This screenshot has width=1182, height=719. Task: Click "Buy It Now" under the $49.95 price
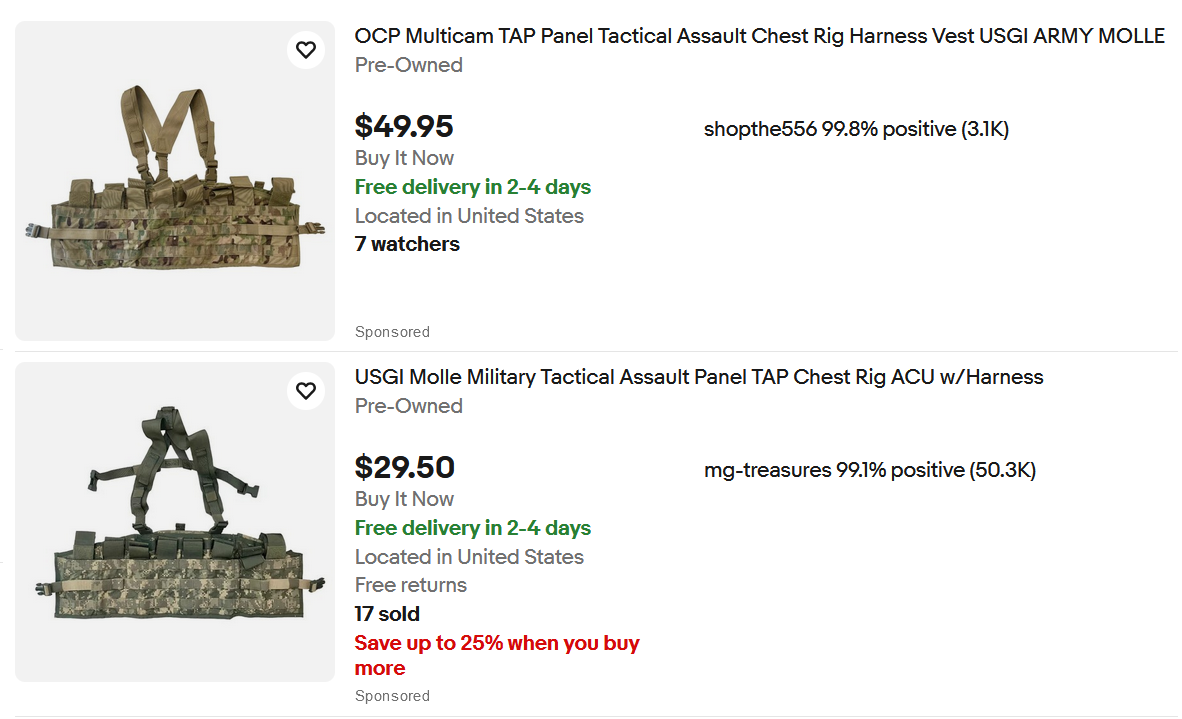pos(404,158)
